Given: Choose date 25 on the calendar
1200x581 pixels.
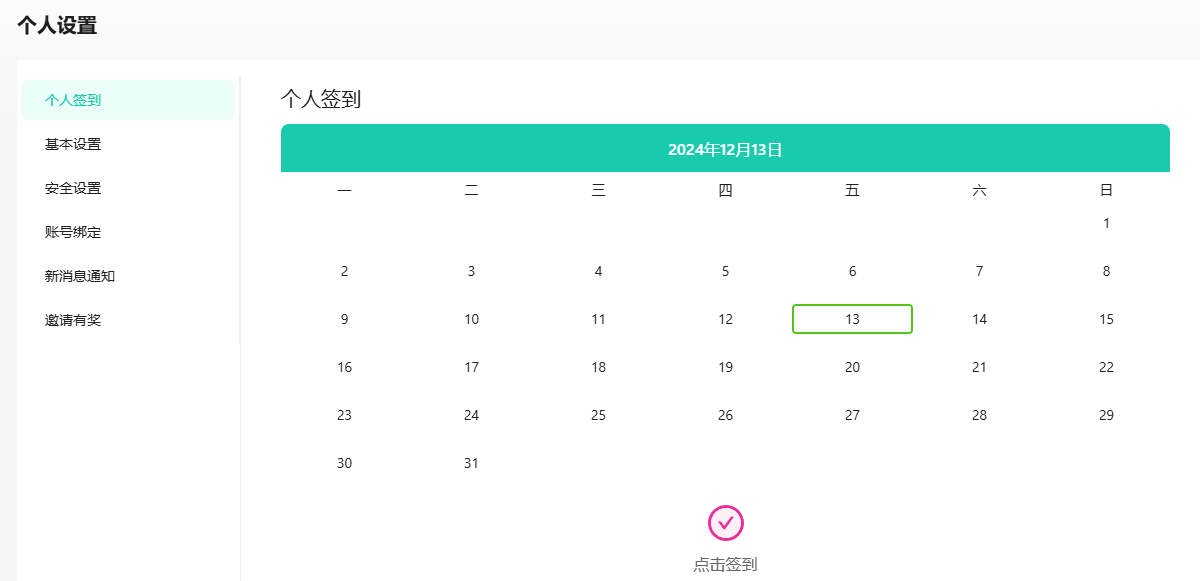Looking at the screenshot, I should (x=598, y=415).
